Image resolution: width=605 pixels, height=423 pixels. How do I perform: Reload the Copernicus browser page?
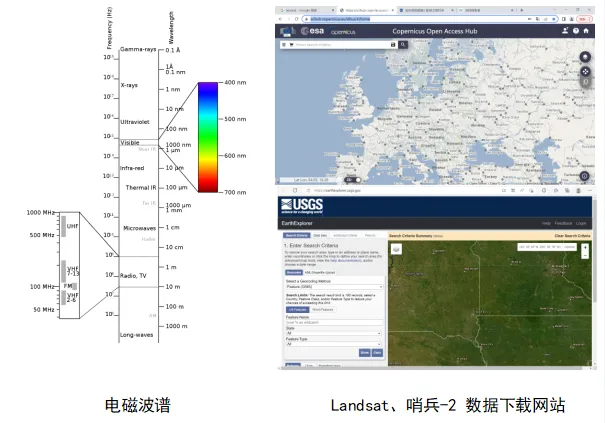(x=296, y=19)
